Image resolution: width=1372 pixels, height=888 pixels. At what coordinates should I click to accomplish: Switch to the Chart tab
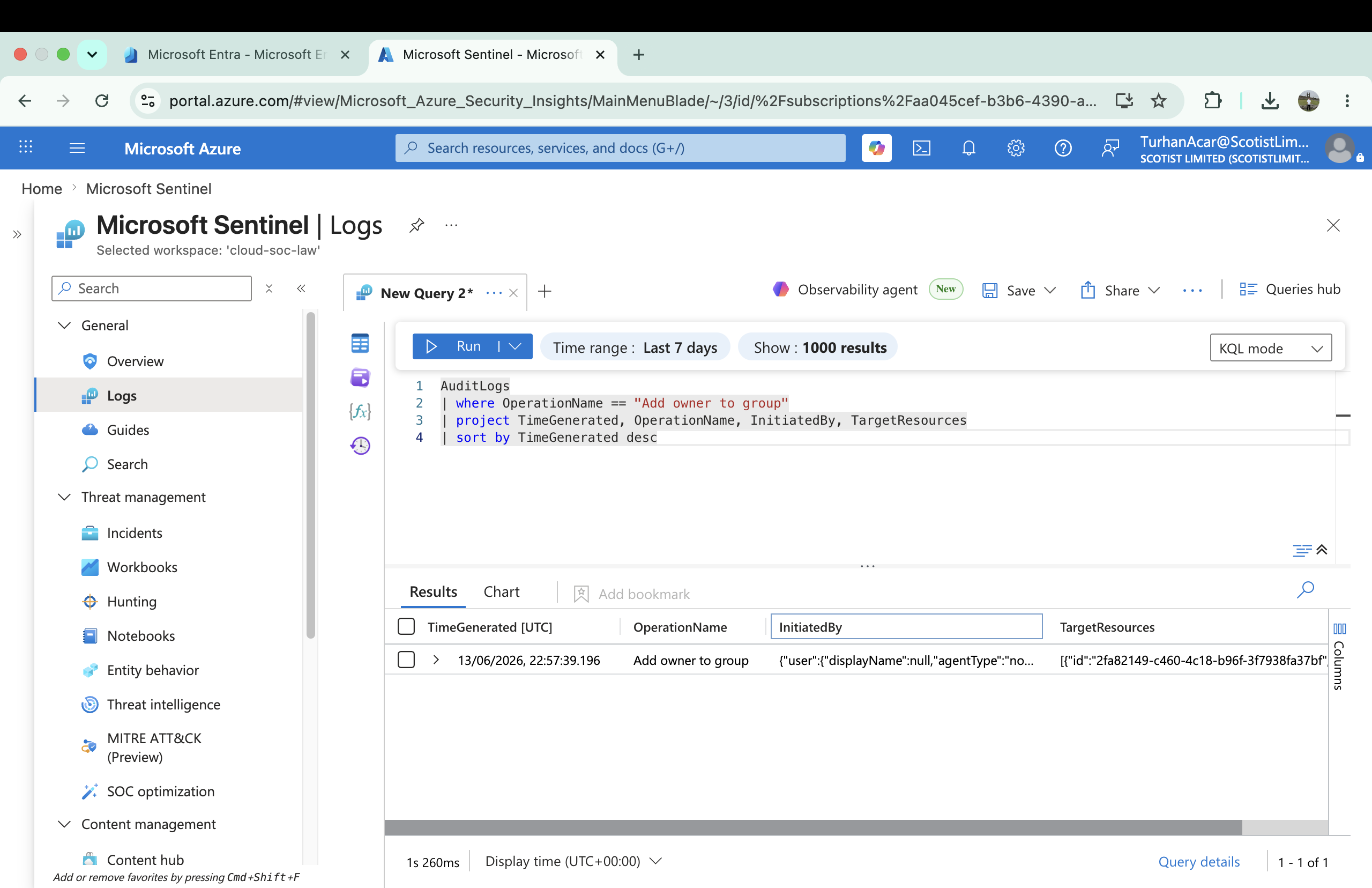coord(501,591)
